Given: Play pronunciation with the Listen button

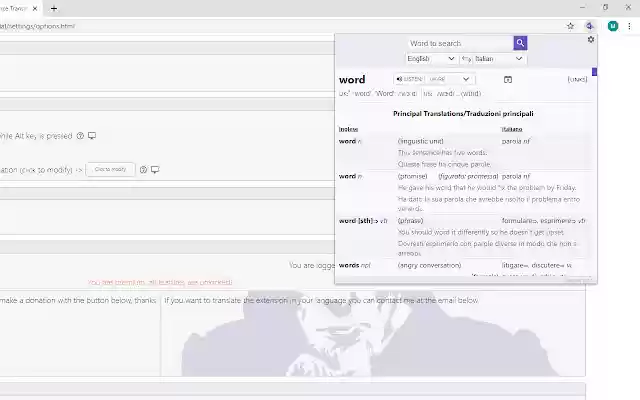Looking at the screenshot, I should click(409, 79).
